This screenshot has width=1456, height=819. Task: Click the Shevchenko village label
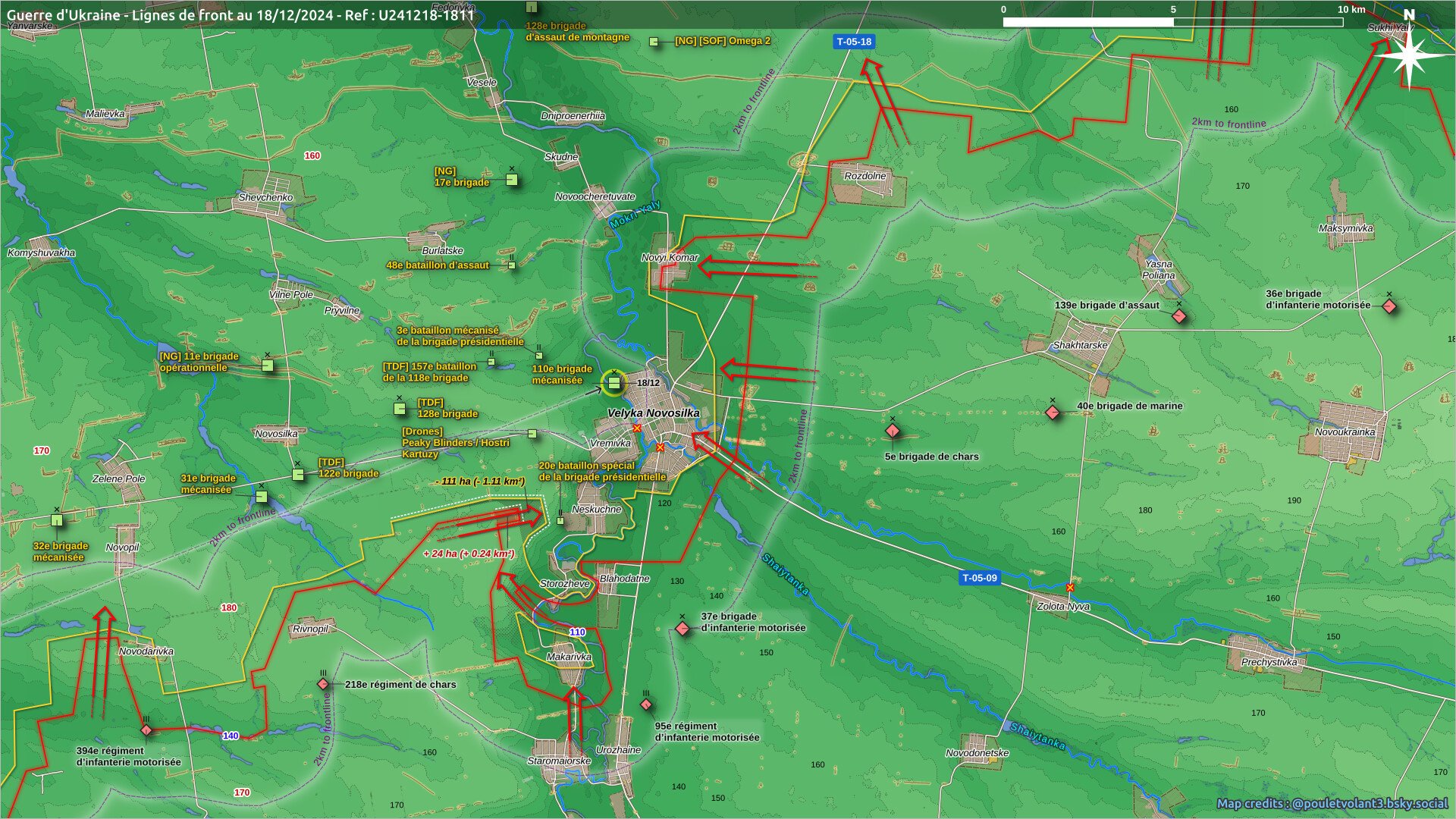point(265,197)
